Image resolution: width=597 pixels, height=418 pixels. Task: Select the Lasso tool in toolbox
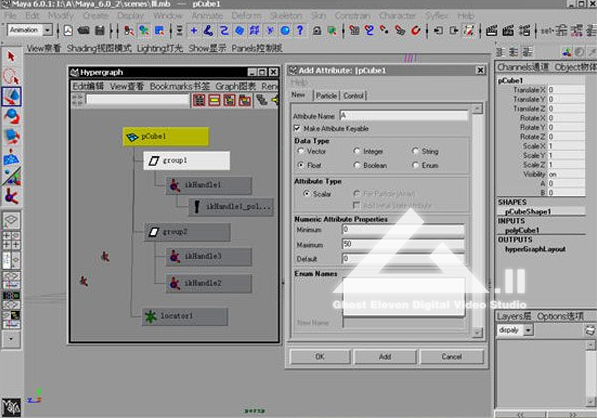11,76
